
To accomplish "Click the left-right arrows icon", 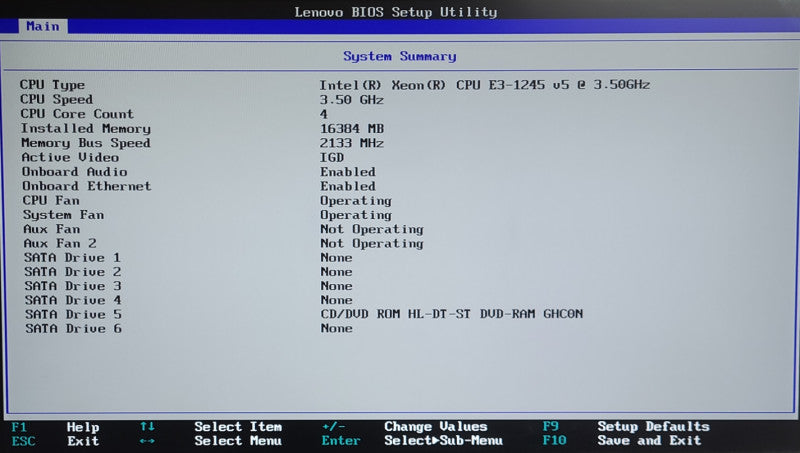I will [x=147, y=440].
